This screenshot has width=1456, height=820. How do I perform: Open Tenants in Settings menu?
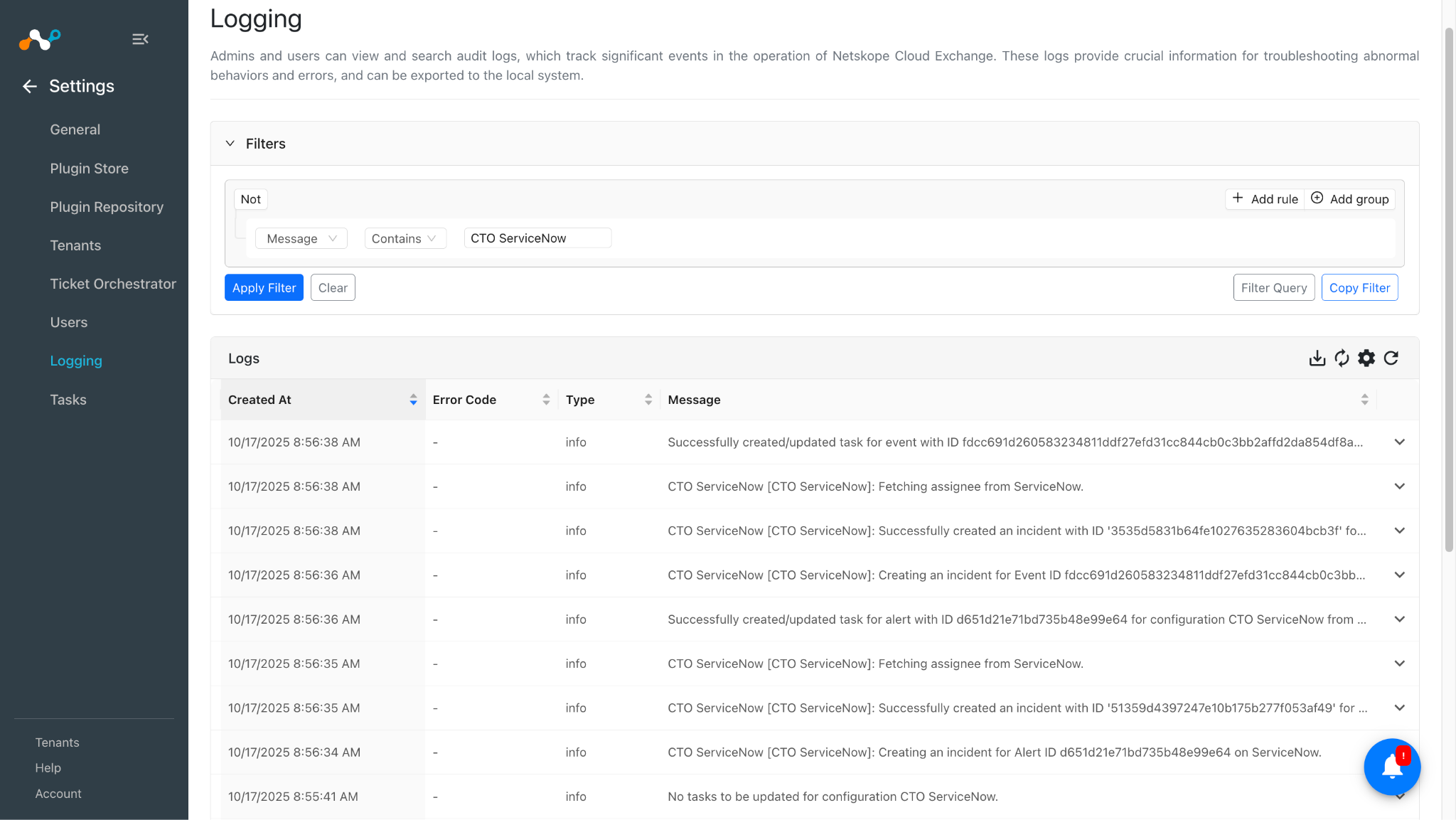tap(75, 245)
